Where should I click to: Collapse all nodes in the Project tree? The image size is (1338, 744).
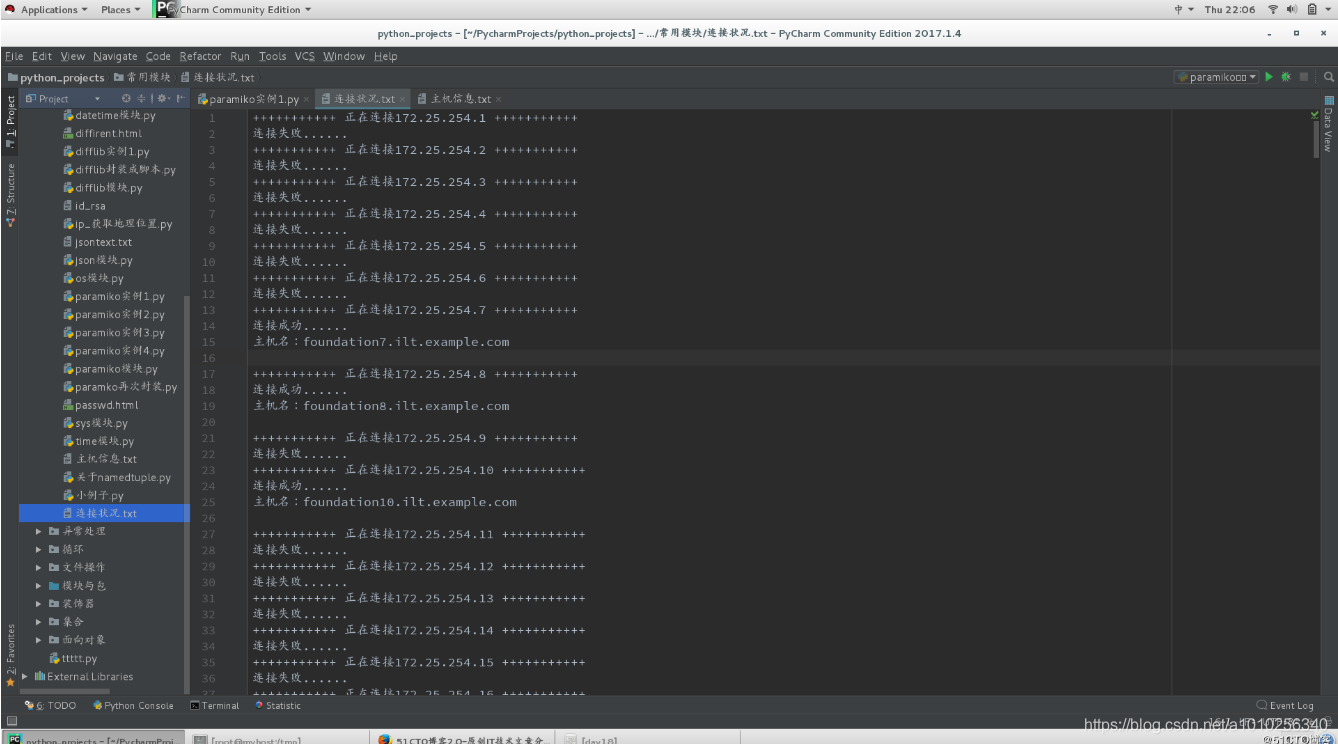[x=141, y=98]
